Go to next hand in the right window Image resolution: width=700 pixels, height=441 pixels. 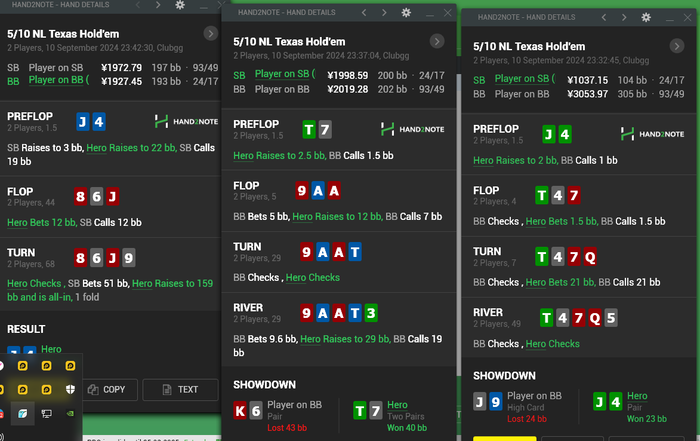624,17
